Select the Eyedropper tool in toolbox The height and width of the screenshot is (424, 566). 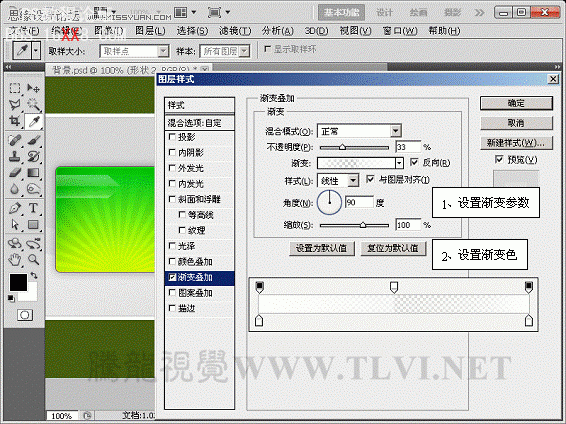pyautogui.click(x=34, y=121)
